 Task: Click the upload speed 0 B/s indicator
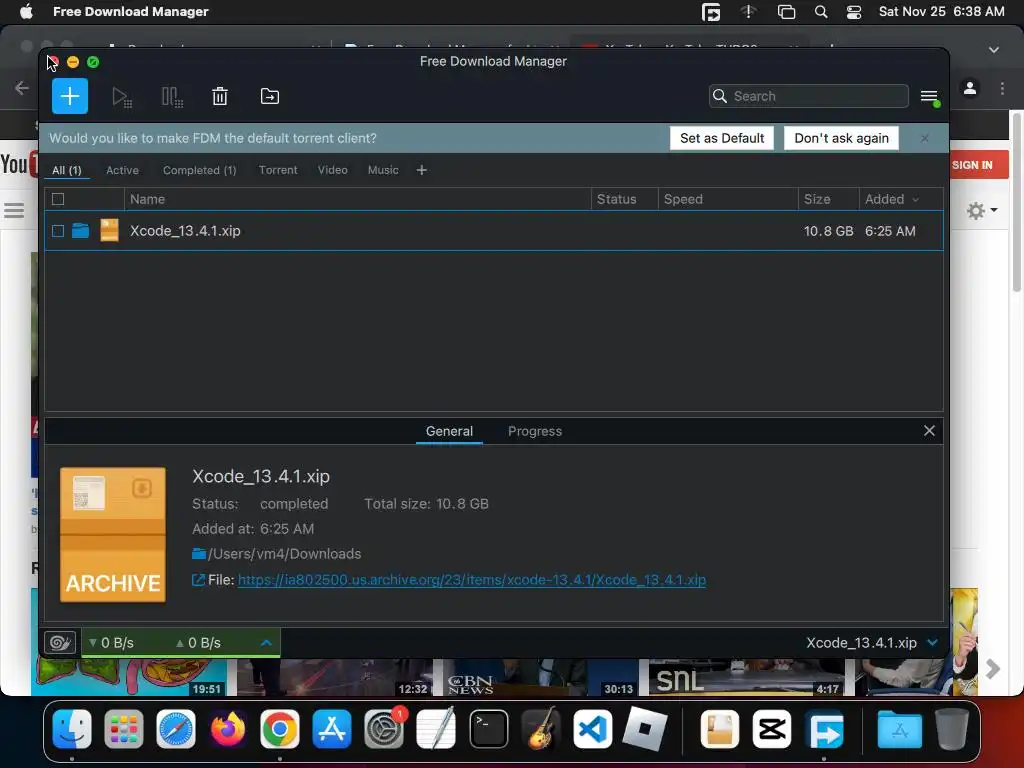(199, 643)
